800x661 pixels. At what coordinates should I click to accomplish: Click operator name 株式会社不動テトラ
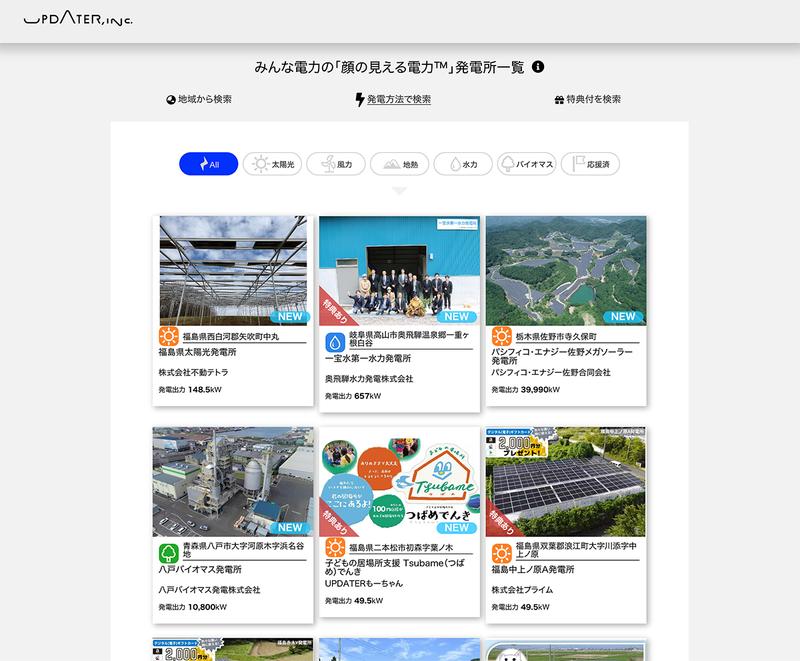click(x=193, y=372)
